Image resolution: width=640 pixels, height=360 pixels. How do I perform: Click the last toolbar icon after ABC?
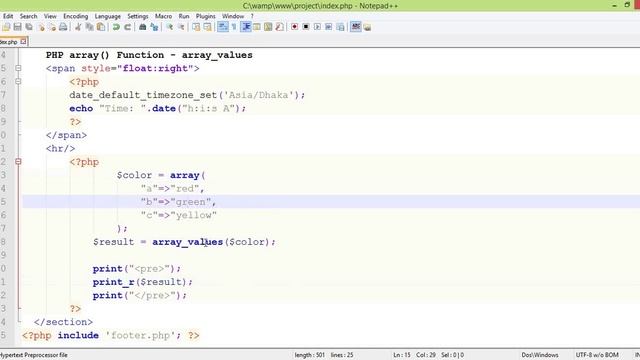point(367,27)
